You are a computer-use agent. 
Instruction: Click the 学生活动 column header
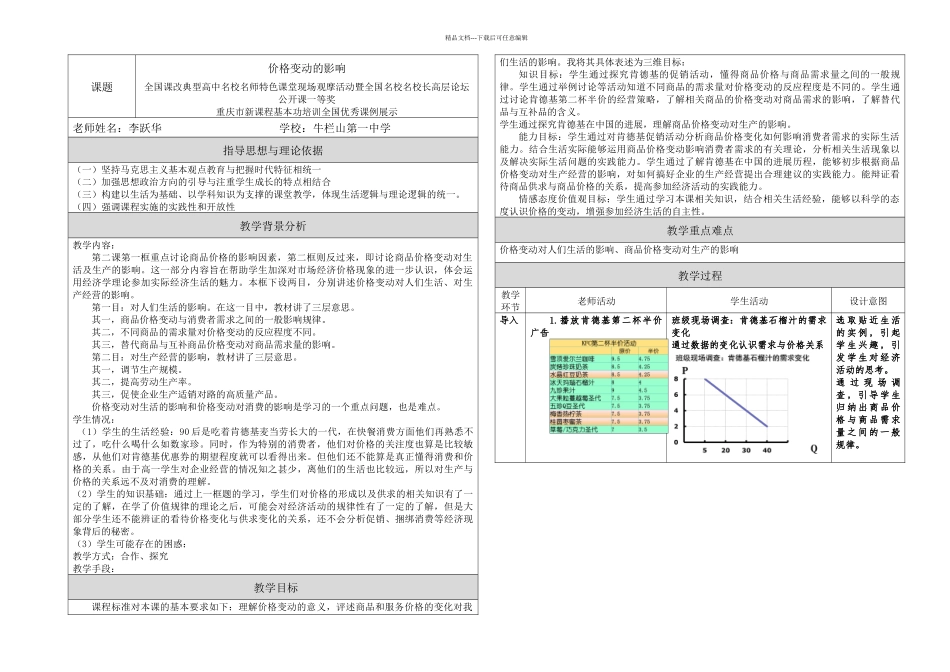(749, 301)
